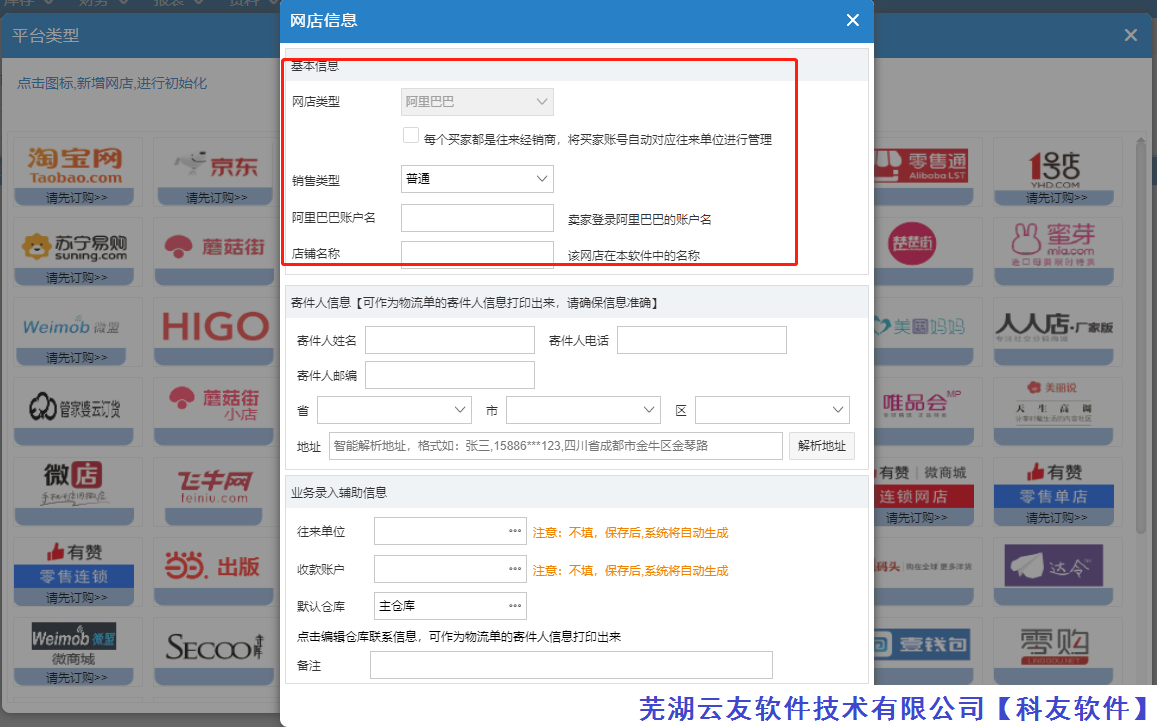Close the 平台类型 window
The image size is (1157, 727).
coord(1130,35)
